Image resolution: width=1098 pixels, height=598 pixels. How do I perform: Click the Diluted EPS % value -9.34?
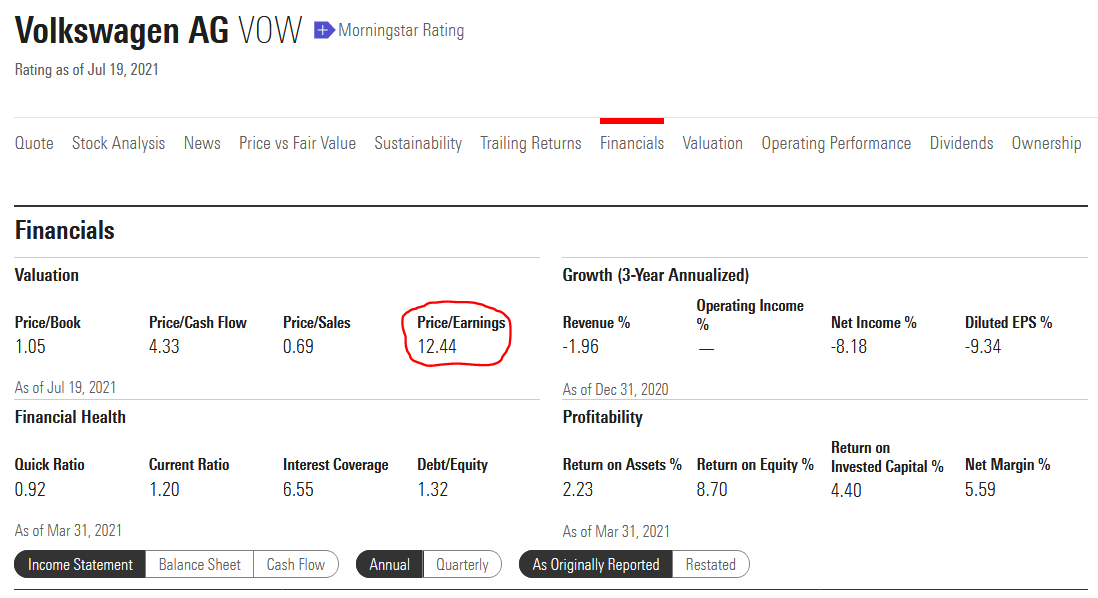pyautogui.click(x=983, y=347)
